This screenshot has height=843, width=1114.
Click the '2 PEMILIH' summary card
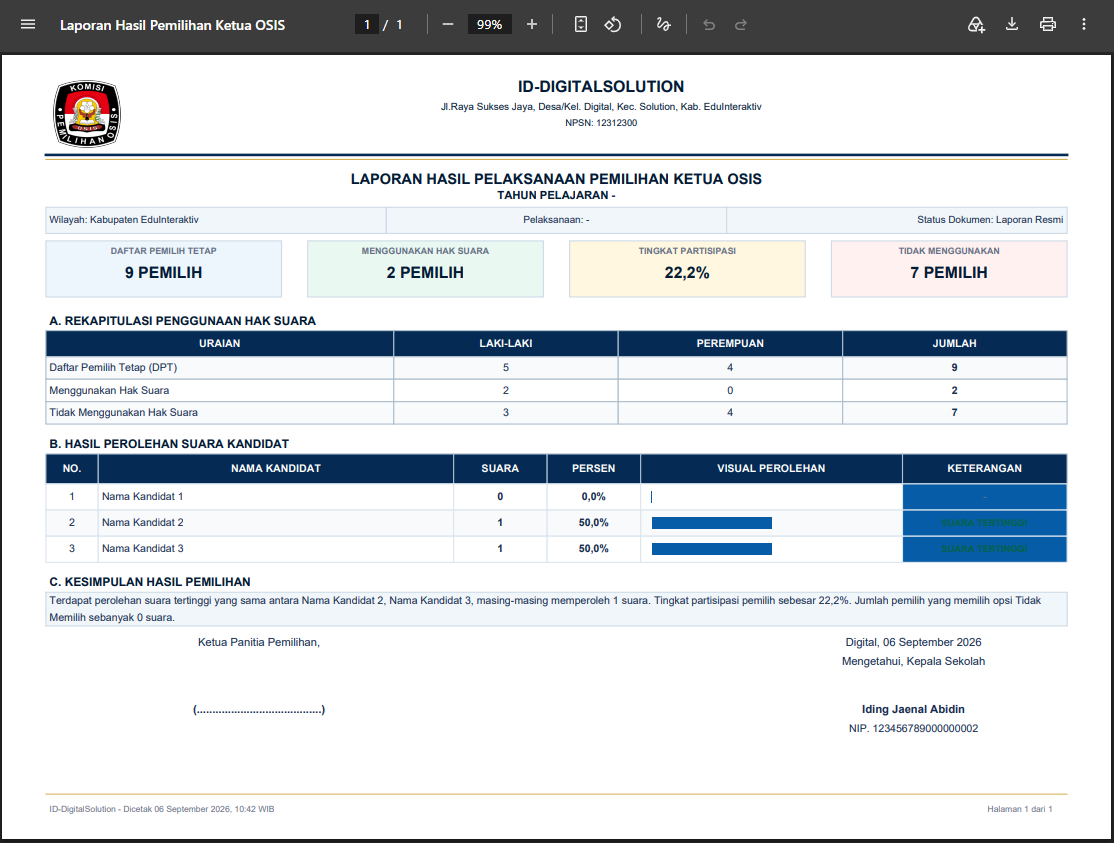426,268
